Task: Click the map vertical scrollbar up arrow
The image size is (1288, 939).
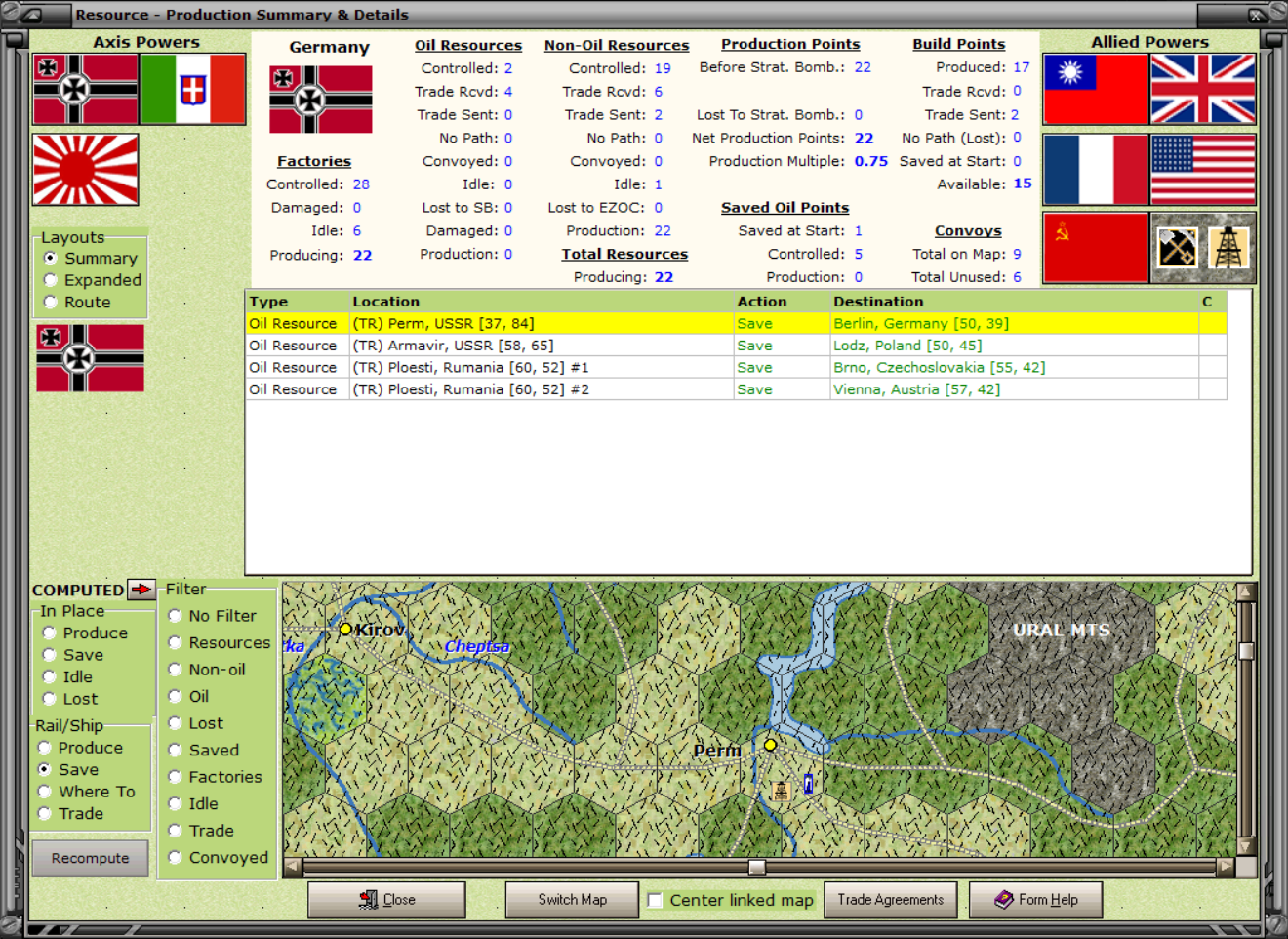Action: [x=1245, y=592]
